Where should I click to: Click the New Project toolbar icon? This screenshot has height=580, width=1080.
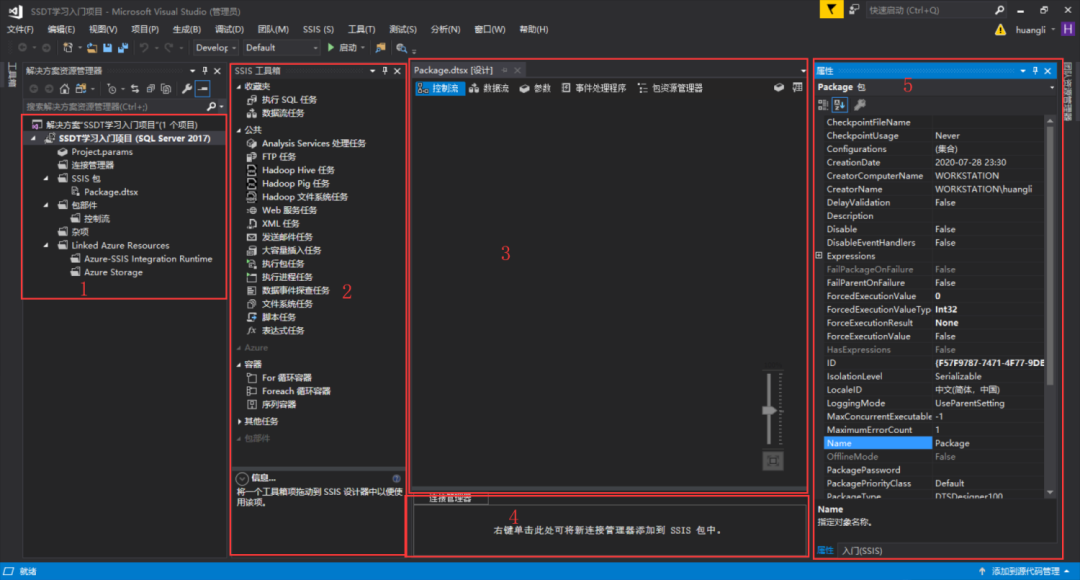68,48
